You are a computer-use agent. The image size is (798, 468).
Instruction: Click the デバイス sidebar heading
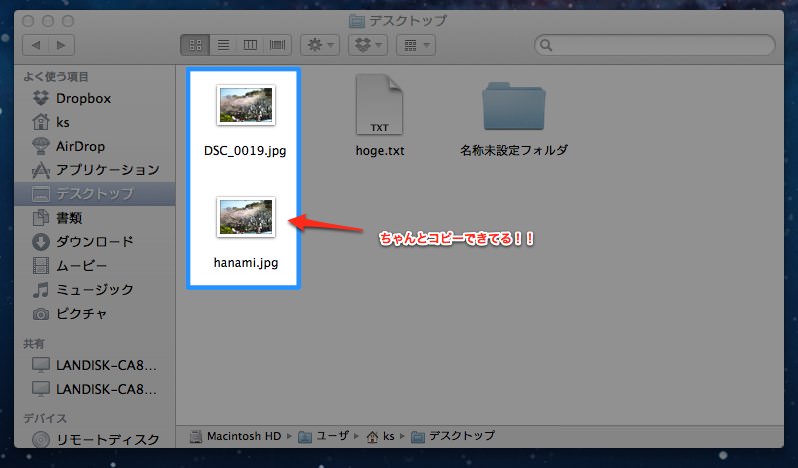click(x=45, y=418)
